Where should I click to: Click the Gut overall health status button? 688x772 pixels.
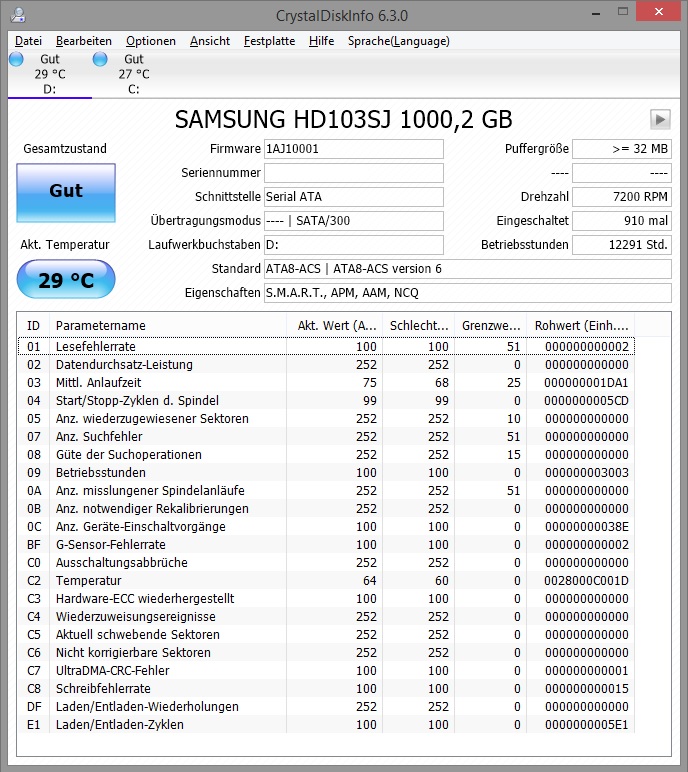66,193
